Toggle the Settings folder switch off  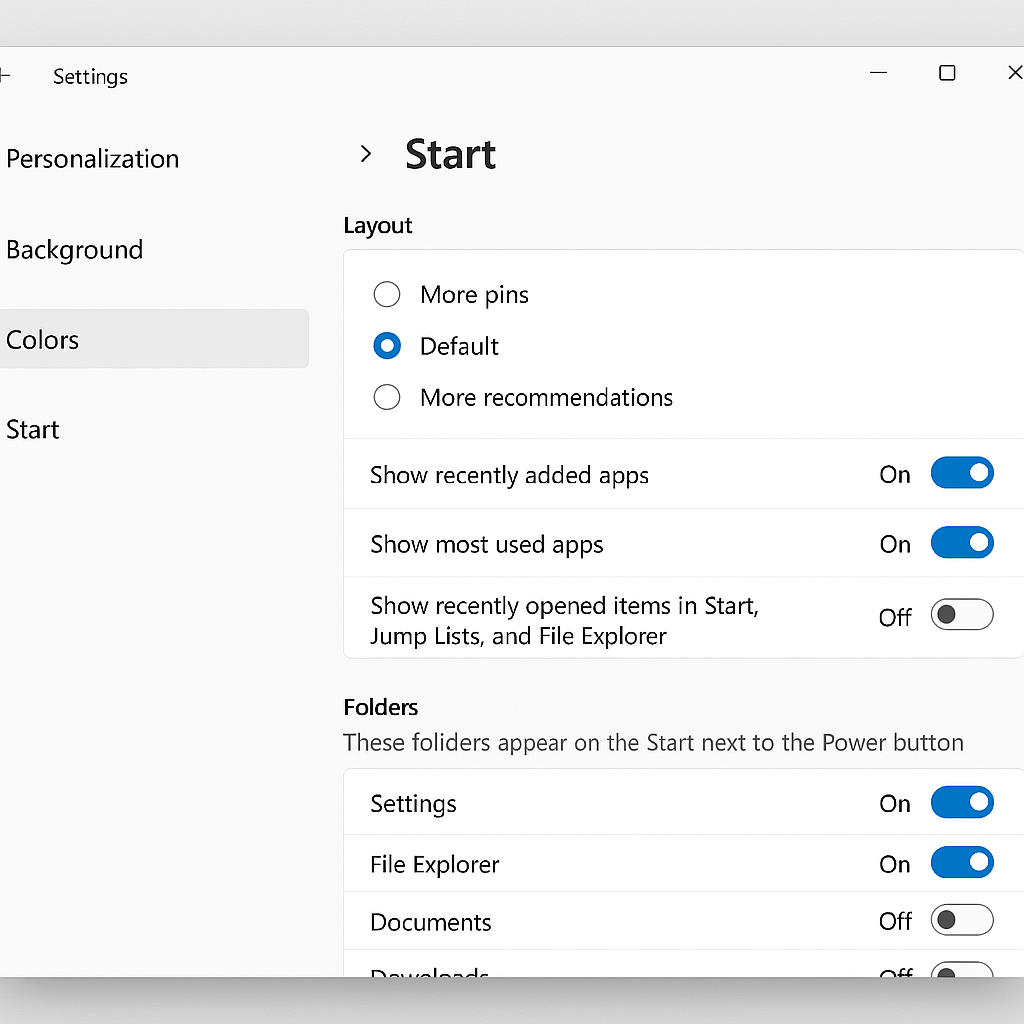coord(962,803)
